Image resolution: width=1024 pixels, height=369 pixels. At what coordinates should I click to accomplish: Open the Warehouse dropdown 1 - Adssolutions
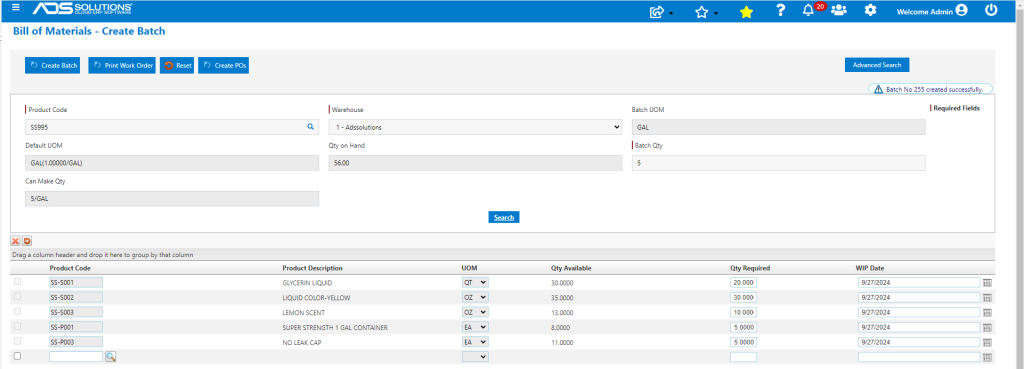click(475, 127)
